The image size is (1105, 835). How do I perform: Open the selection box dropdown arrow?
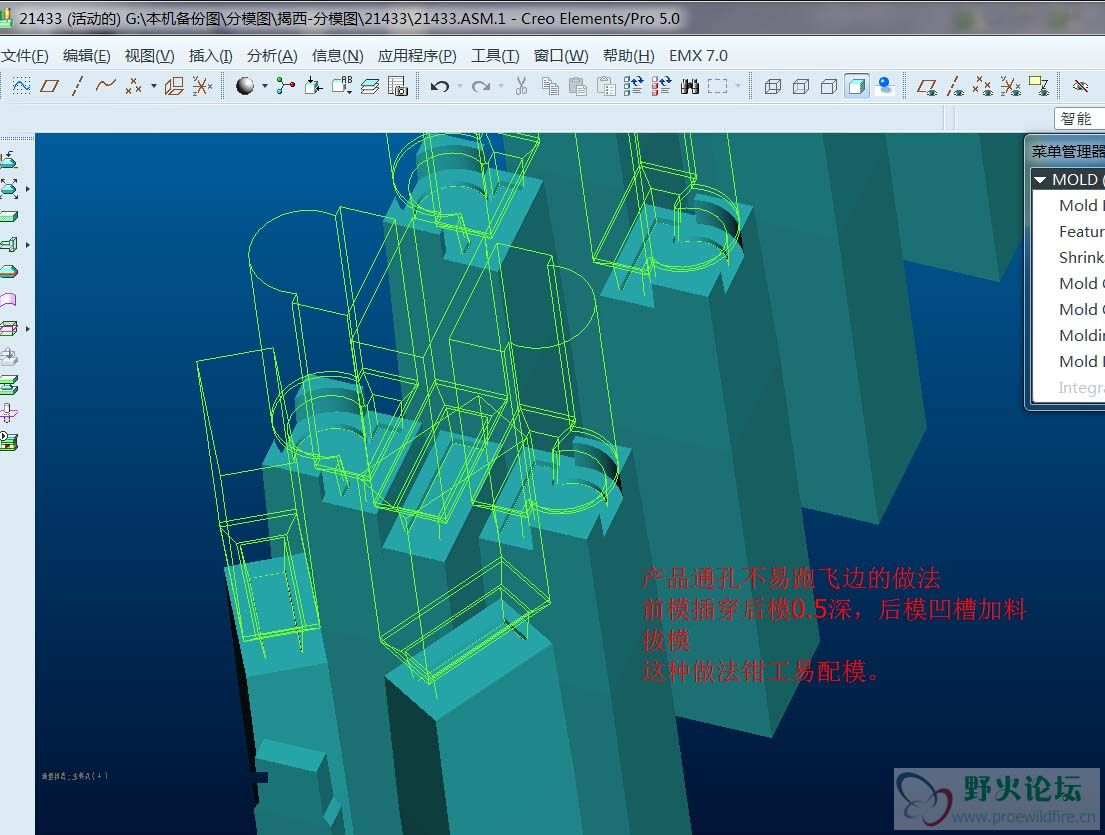738,87
